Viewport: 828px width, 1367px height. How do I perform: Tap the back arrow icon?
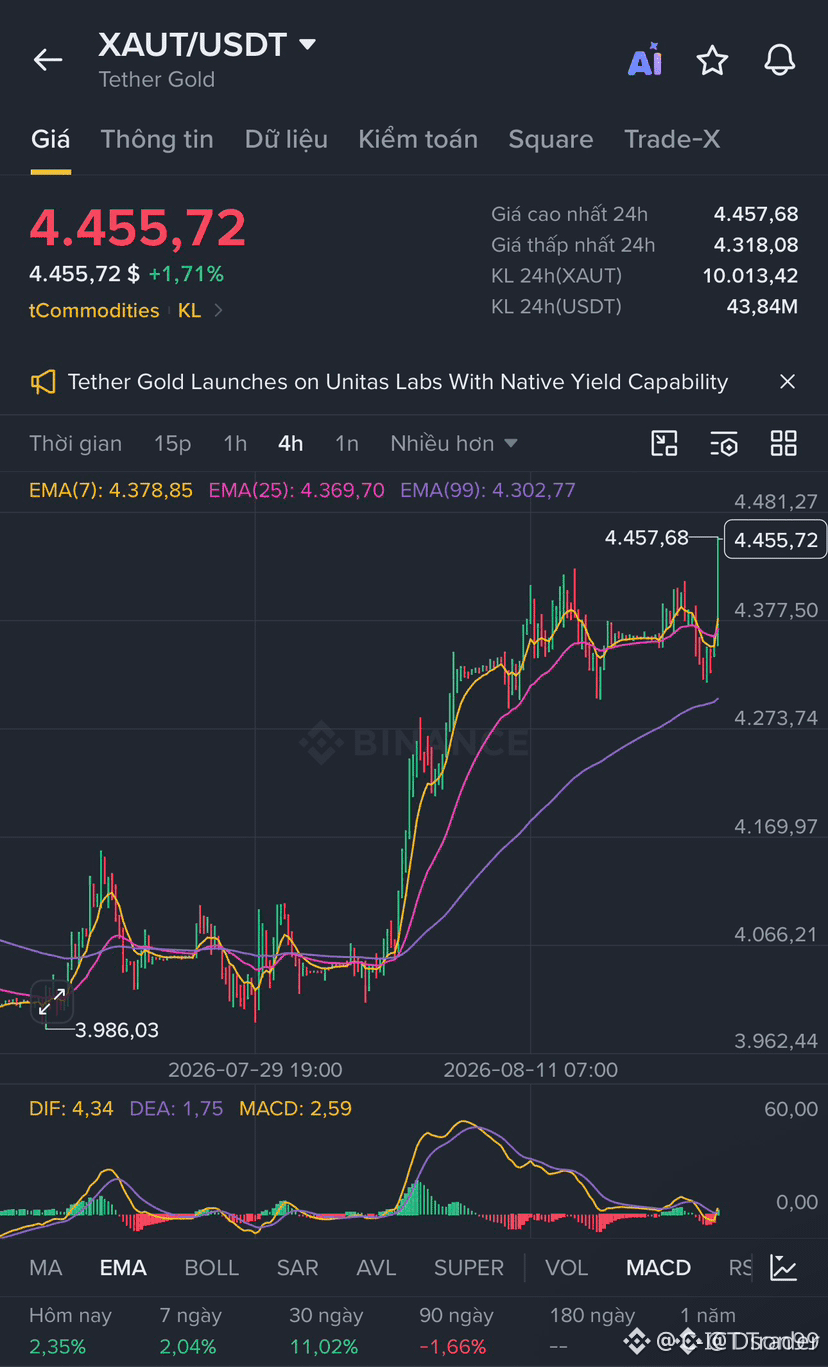pyautogui.click(x=48, y=60)
